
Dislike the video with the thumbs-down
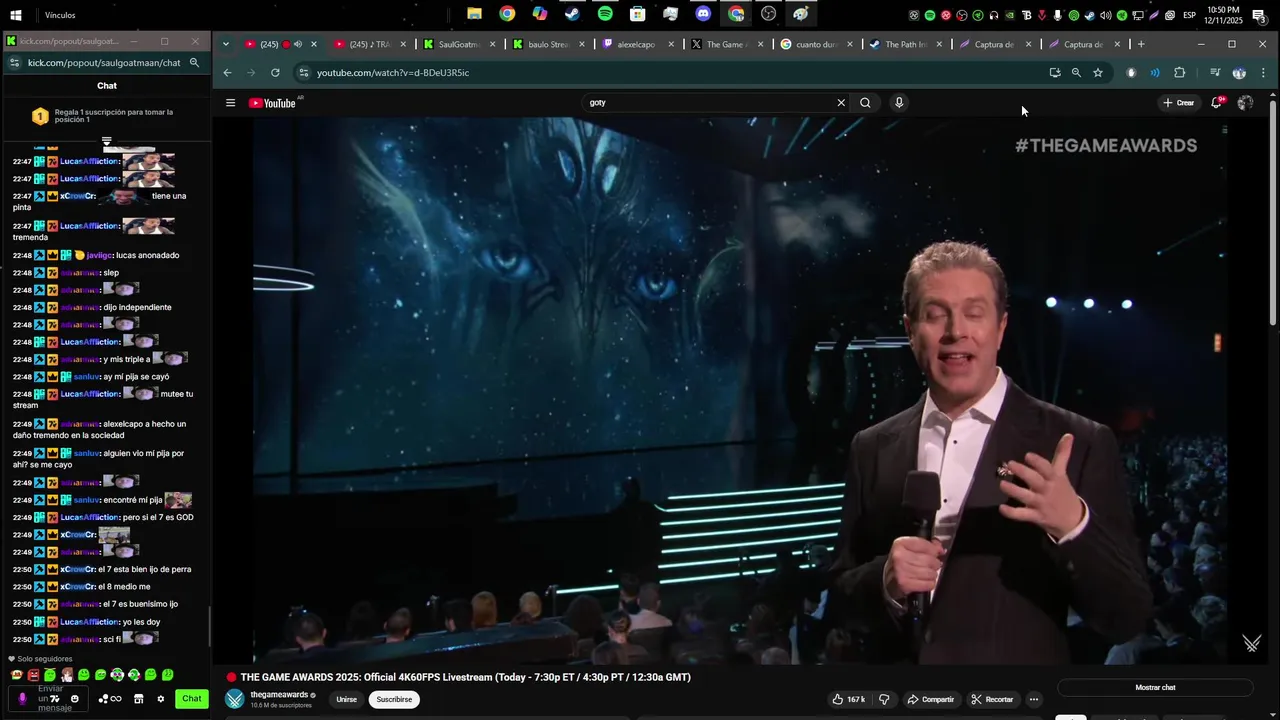[884, 699]
